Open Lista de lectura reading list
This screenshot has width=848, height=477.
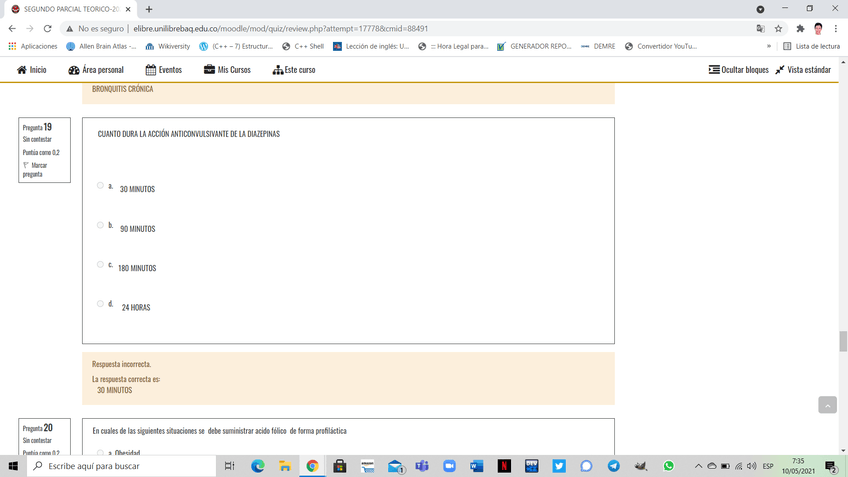[x=812, y=47]
